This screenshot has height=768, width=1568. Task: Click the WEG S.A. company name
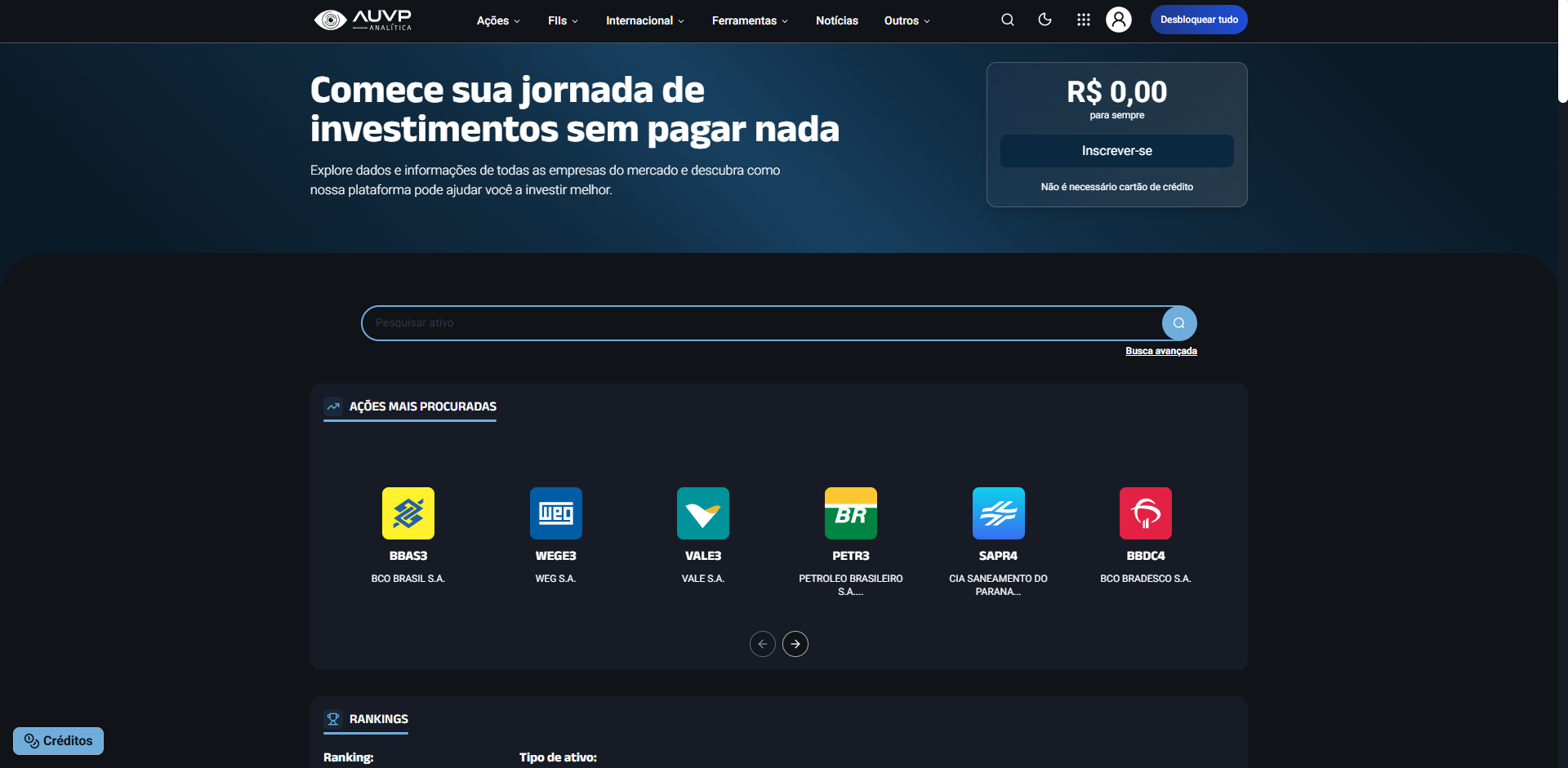[x=556, y=579]
